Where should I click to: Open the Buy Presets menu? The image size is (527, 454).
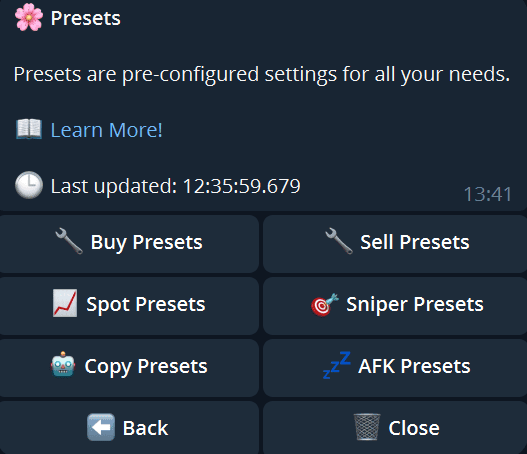[x=129, y=244]
